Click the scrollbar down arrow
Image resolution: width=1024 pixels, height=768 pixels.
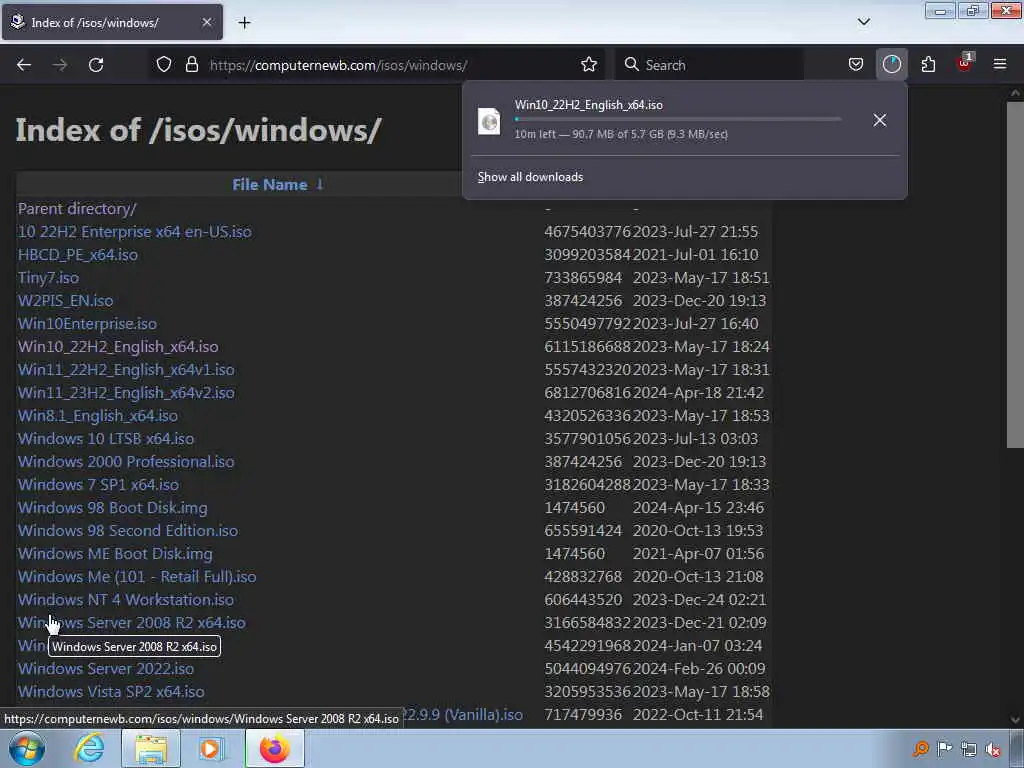click(x=1015, y=719)
